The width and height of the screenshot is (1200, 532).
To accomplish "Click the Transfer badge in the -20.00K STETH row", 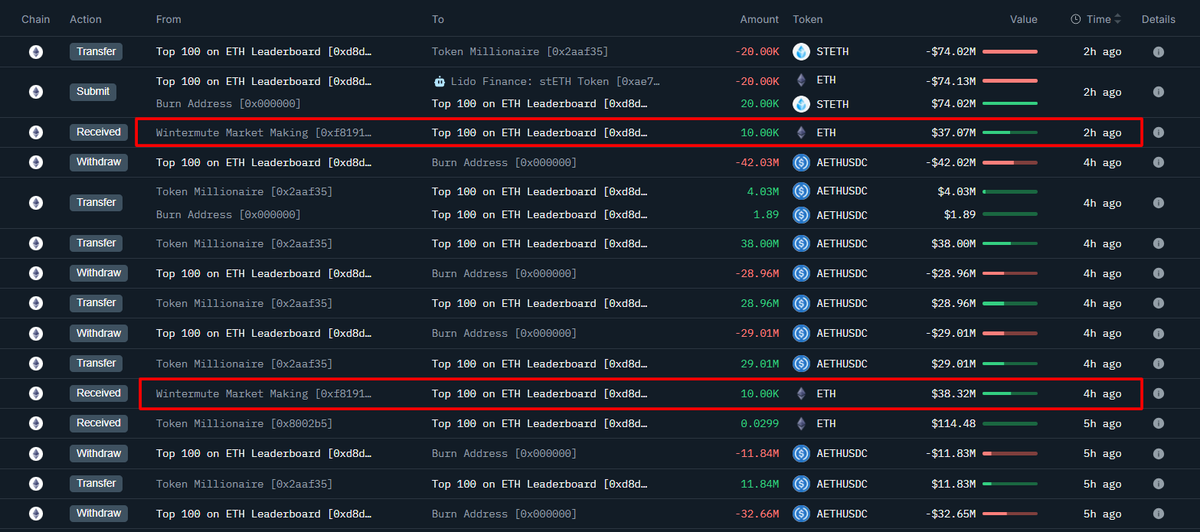I will click(x=97, y=51).
